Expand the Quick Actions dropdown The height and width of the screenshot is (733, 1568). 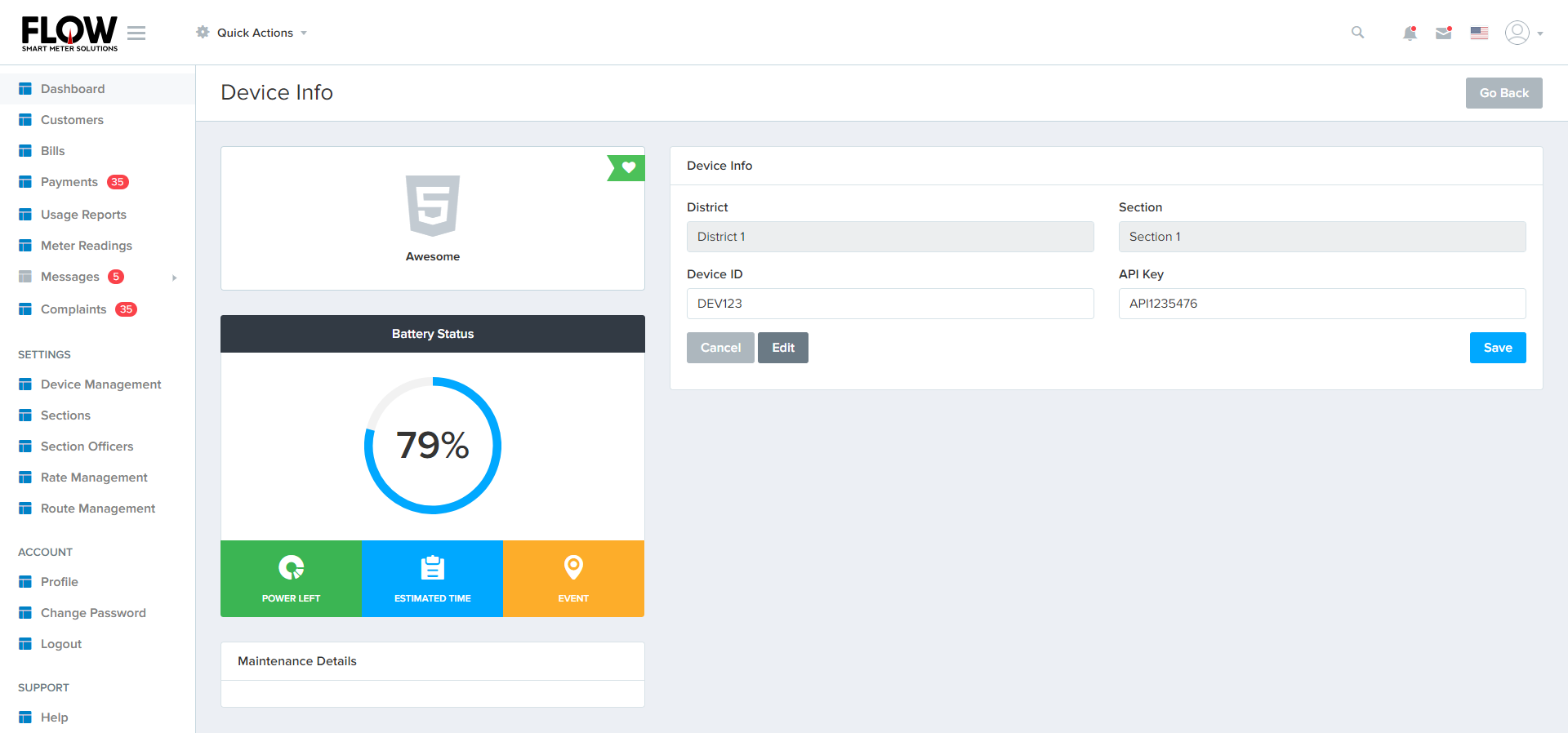[x=253, y=33]
